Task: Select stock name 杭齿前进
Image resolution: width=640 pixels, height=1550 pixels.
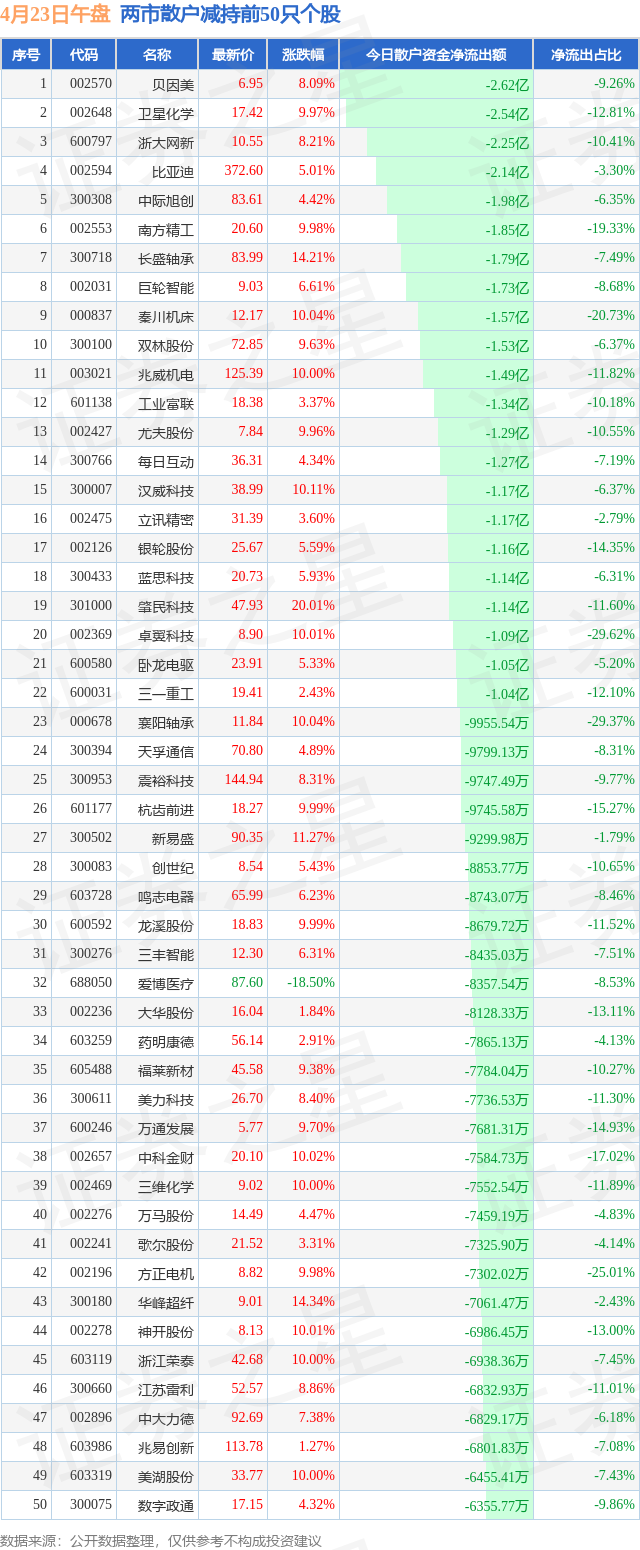Action: click(166, 810)
